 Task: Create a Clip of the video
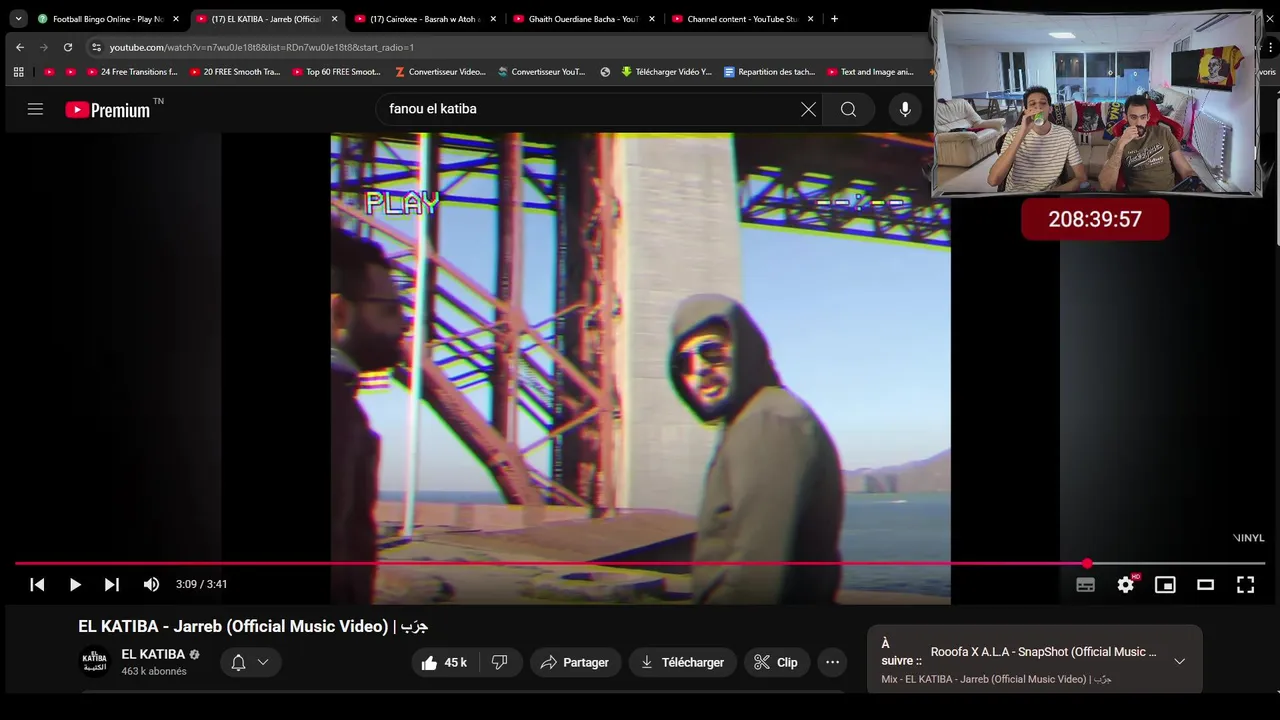point(777,662)
